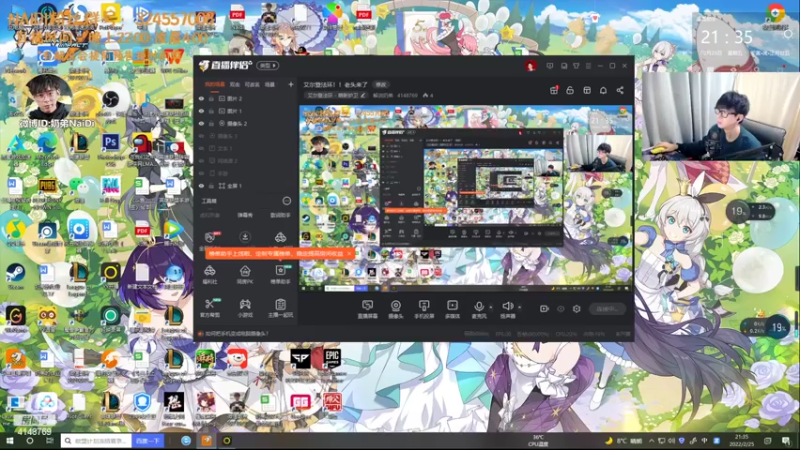The width and height of the screenshot is (800, 450).
Task: Click the unlock padlock icon near title
Action: click(570, 90)
